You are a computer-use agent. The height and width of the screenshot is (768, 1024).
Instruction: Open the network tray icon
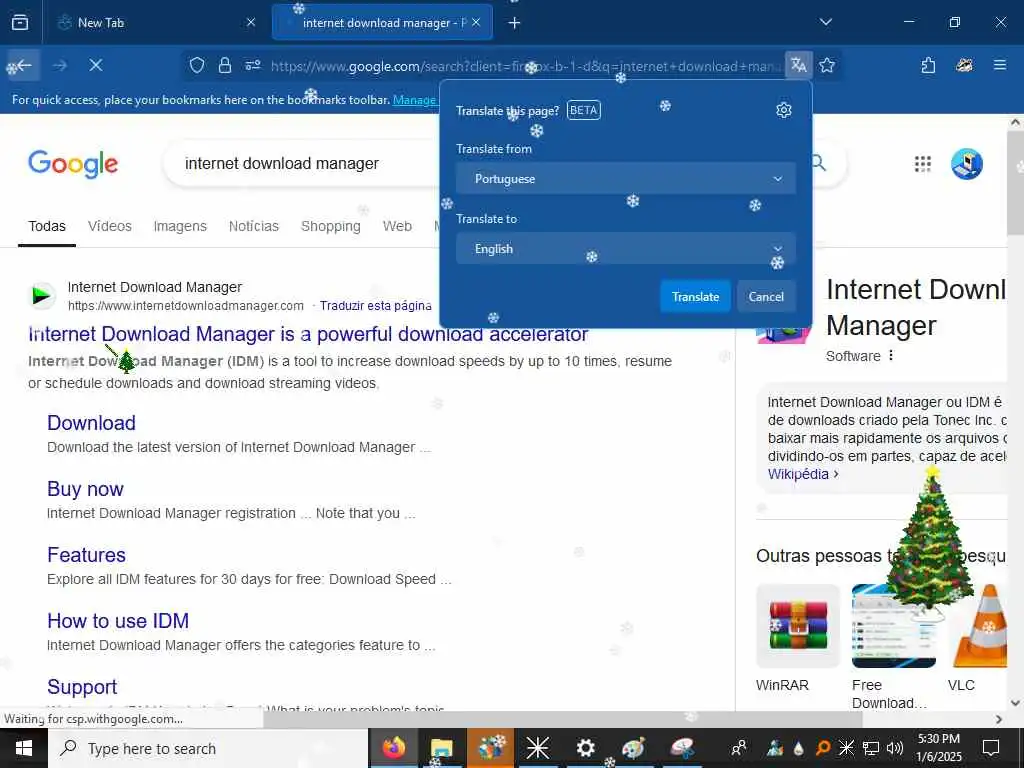pyautogui.click(x=871, y=748)
